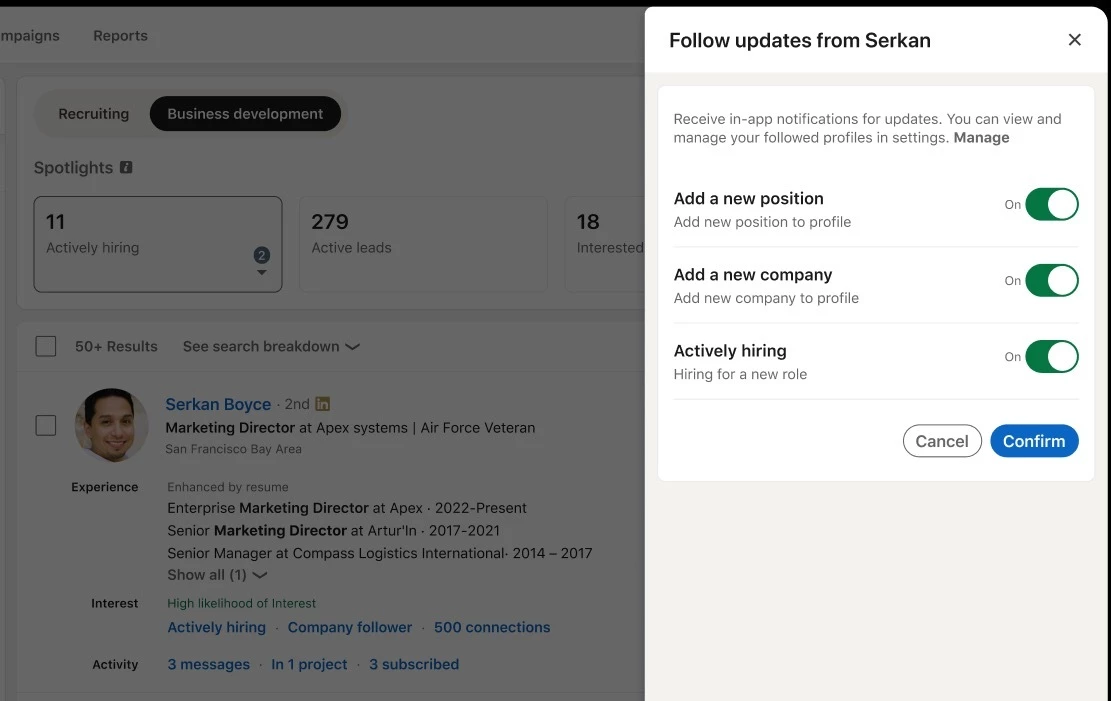1111x701 pixels.
Task: Open the Manage settings link
Action: [981, 137]
